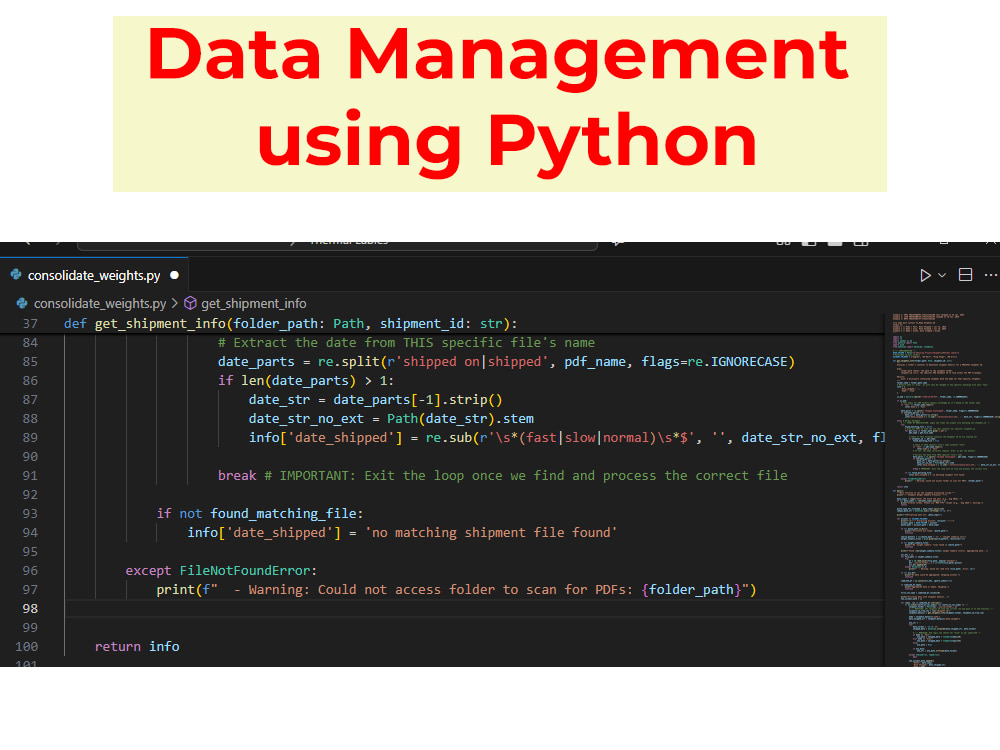Jump to sticky header def get_shipment_info
Image resolution: width=1000 pixels, height=750 pixels.
pos(290,324)
